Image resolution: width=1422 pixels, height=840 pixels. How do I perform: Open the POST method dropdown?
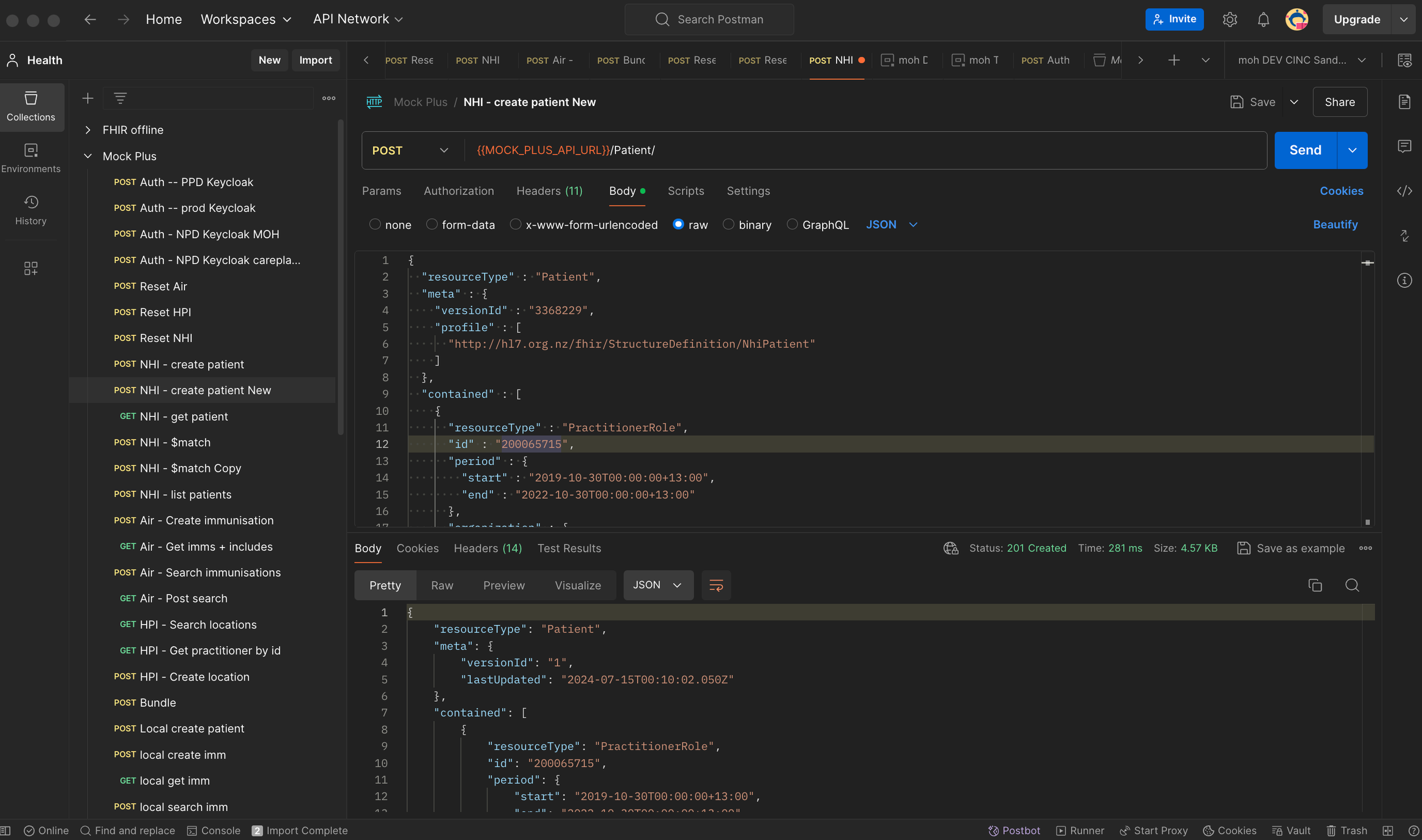(410, 150)
